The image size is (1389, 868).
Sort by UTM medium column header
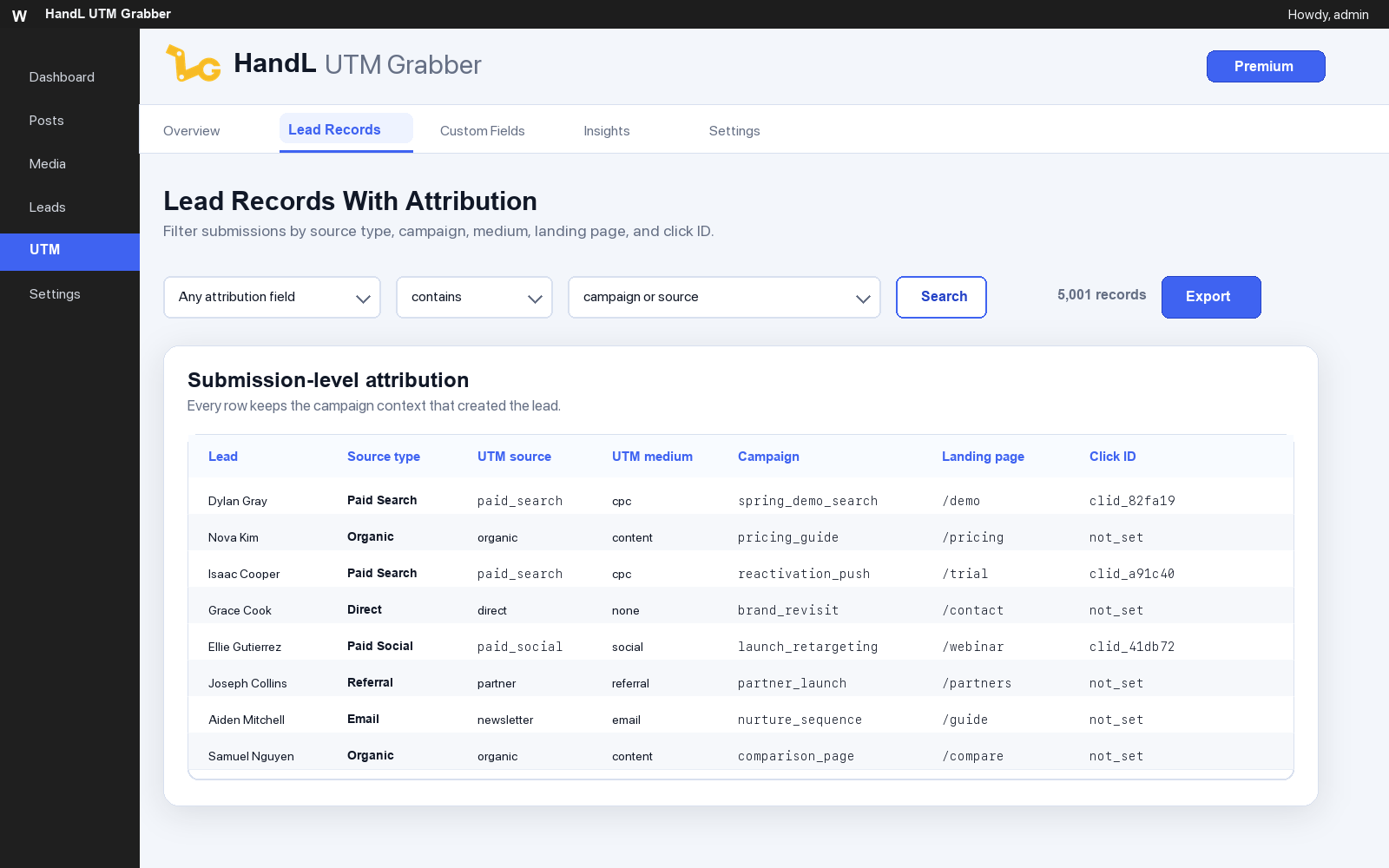(x=652, y=457)
